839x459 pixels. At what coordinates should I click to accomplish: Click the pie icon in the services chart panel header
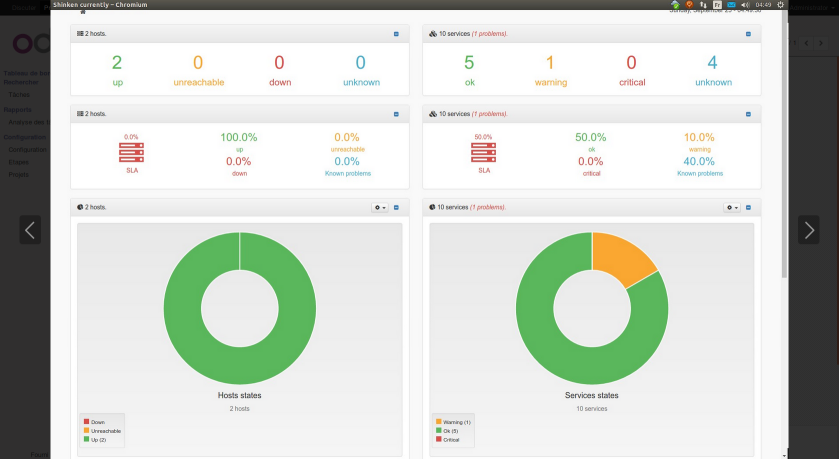[x=432, y=207]
